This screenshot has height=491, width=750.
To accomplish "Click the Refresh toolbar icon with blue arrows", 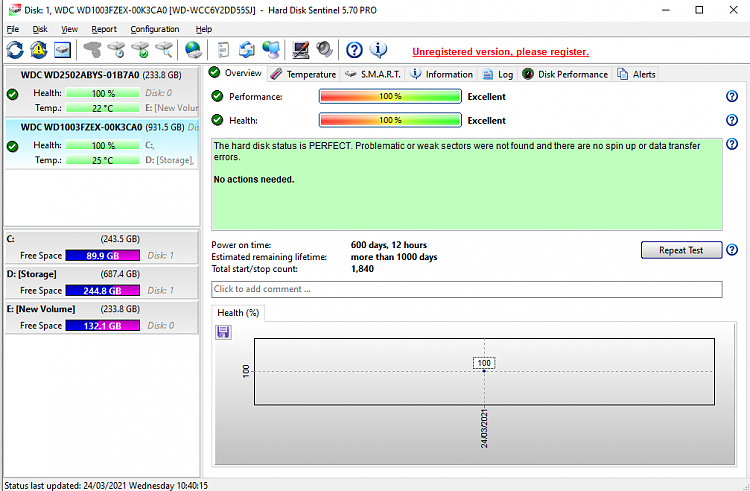I will point(15,50).
